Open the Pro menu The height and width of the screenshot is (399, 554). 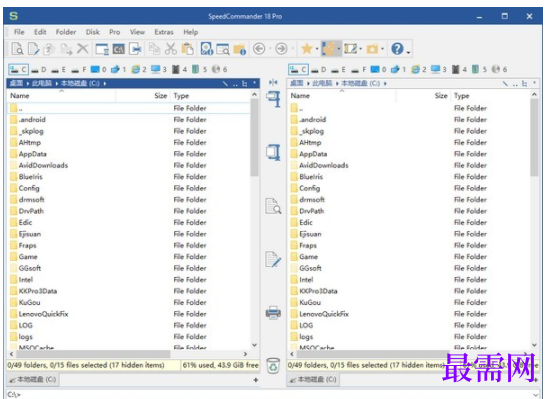(114, 32)
